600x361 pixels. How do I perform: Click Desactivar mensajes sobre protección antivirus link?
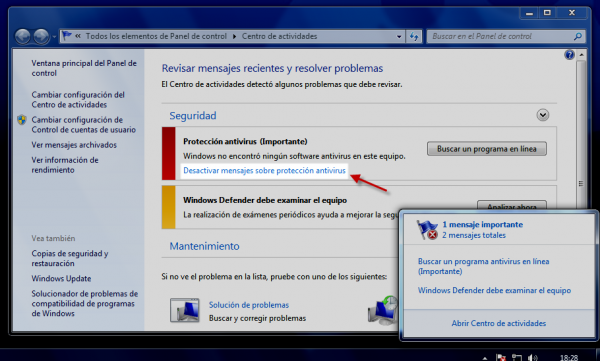click(264, 171)
